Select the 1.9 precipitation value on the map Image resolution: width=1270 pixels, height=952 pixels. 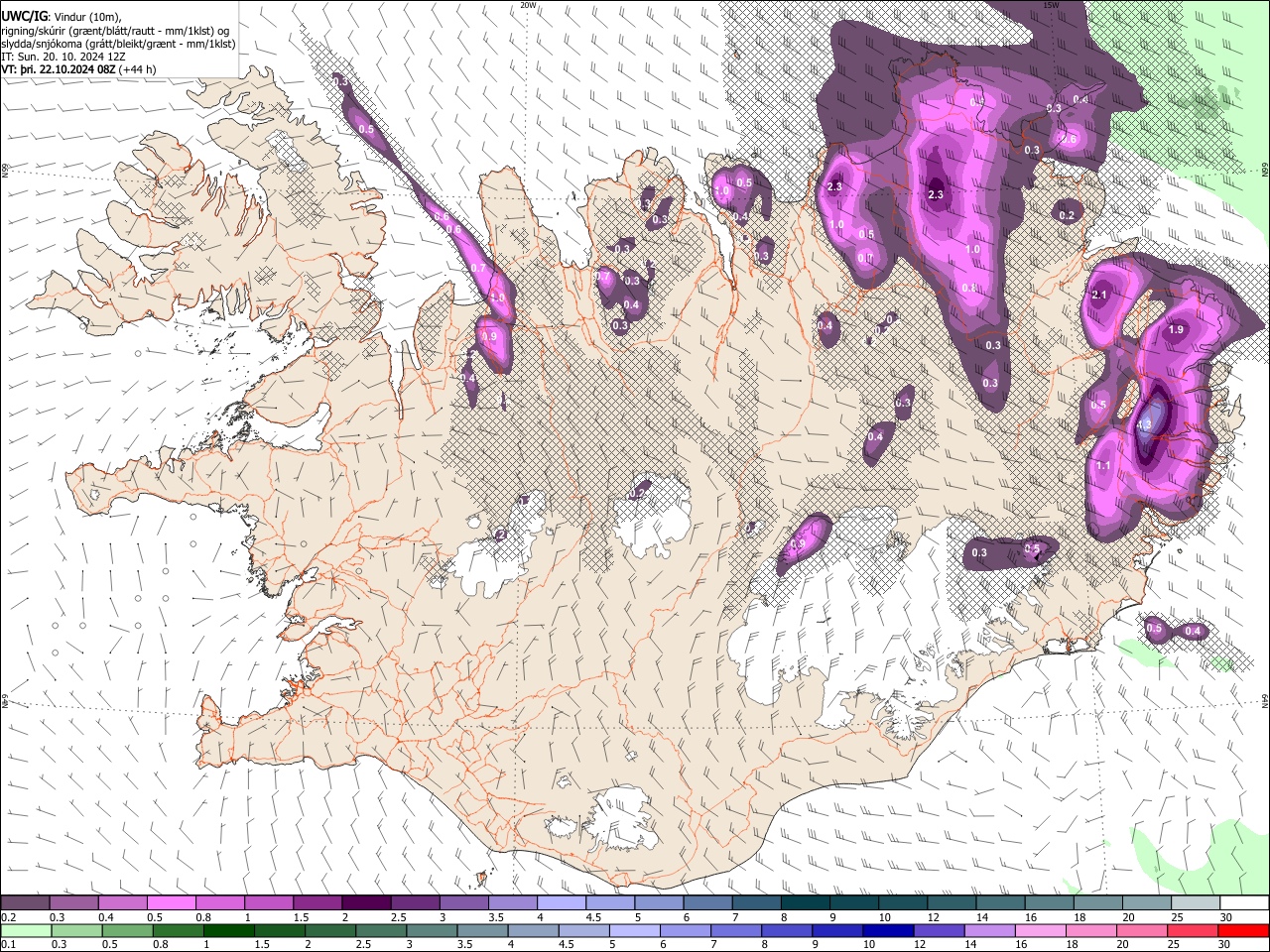[x=1177, y=330]
